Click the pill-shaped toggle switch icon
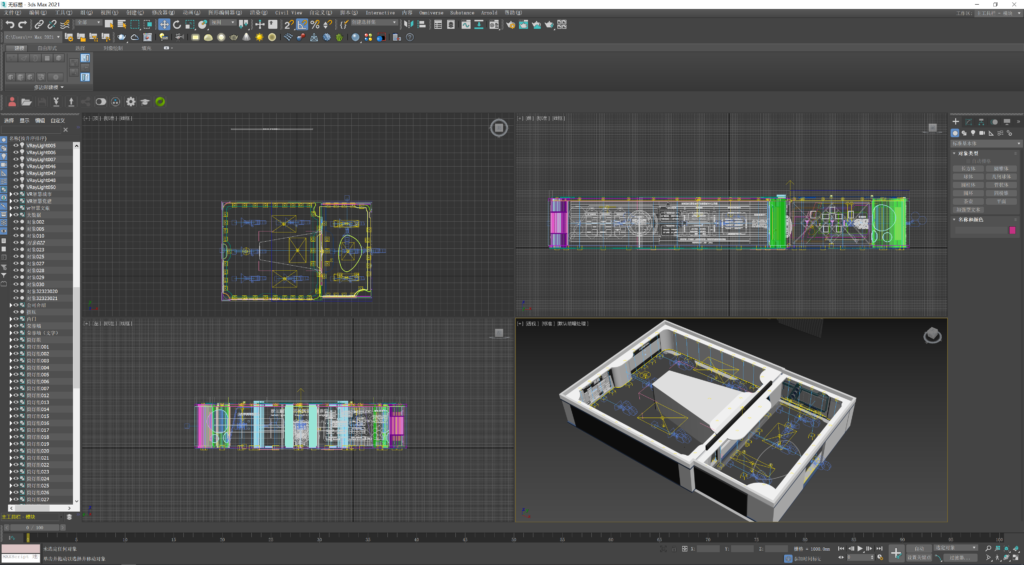This screenshot has height=565, width=1024. coord(101,101)
